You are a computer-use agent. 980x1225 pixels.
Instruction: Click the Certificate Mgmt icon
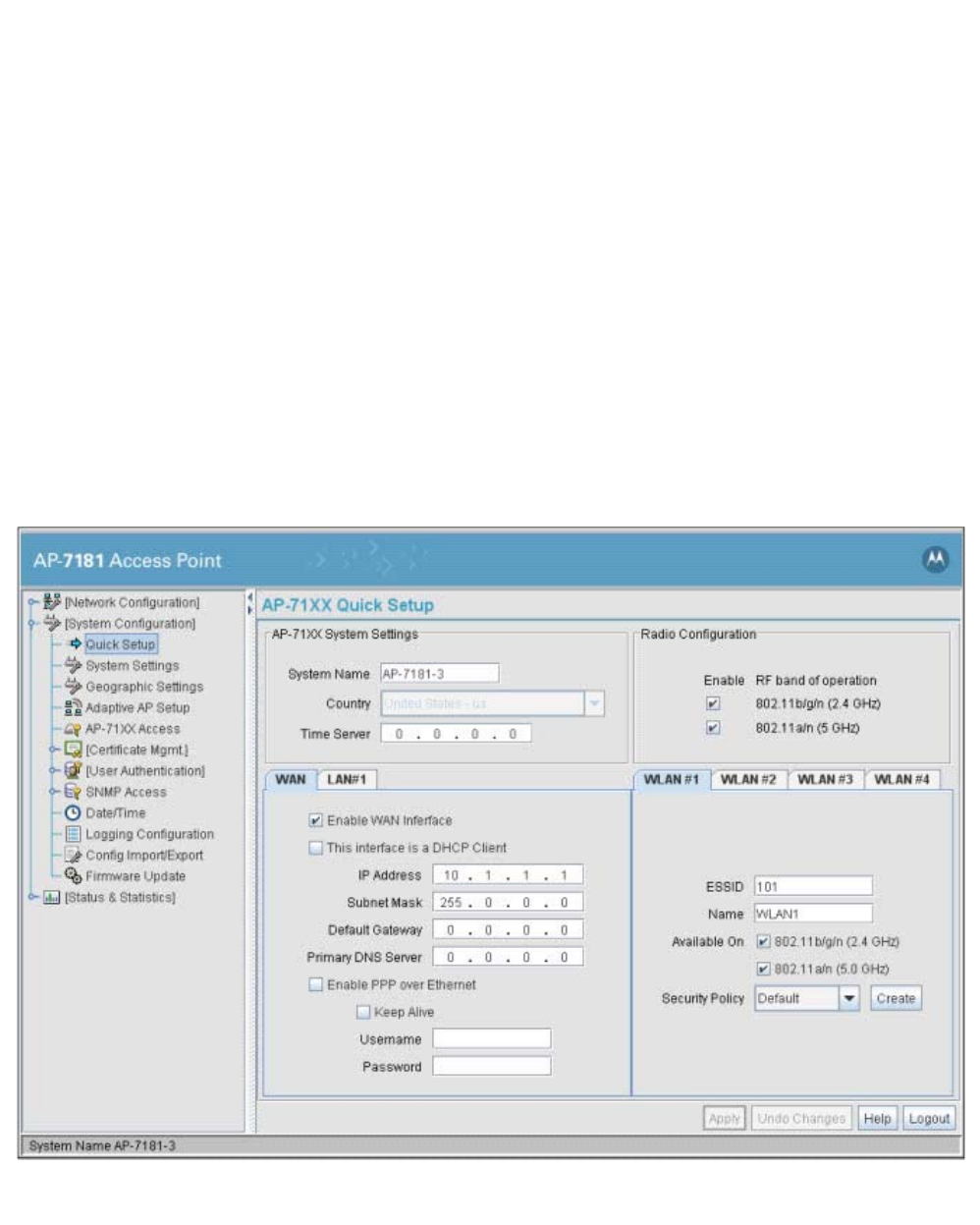click(x=73, y=750)
